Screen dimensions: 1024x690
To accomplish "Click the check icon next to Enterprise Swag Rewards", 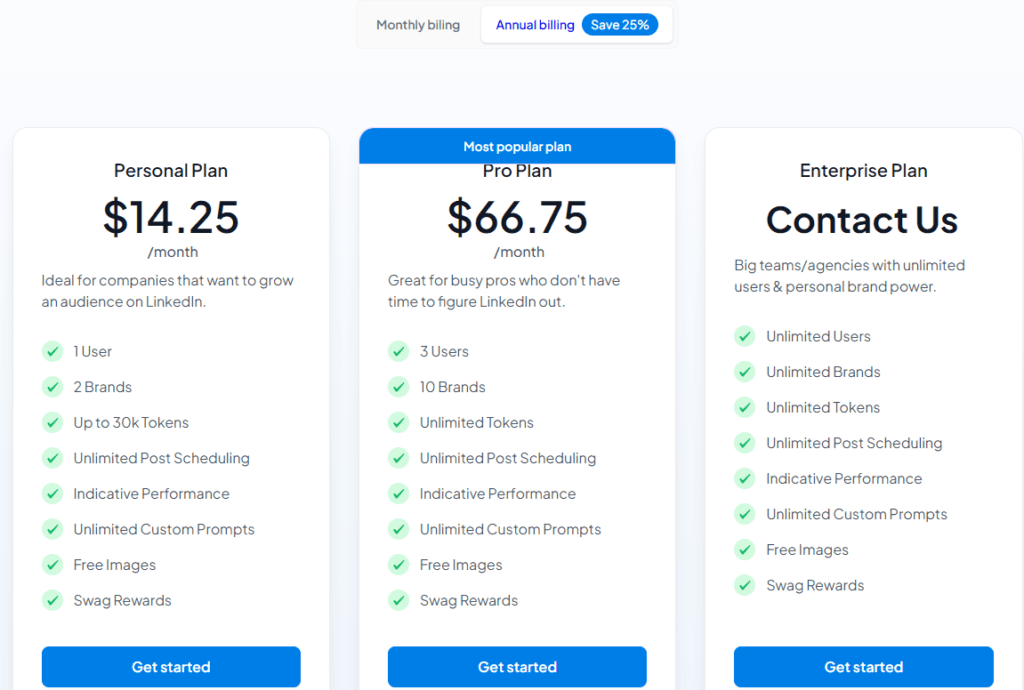I will (744, 586).
